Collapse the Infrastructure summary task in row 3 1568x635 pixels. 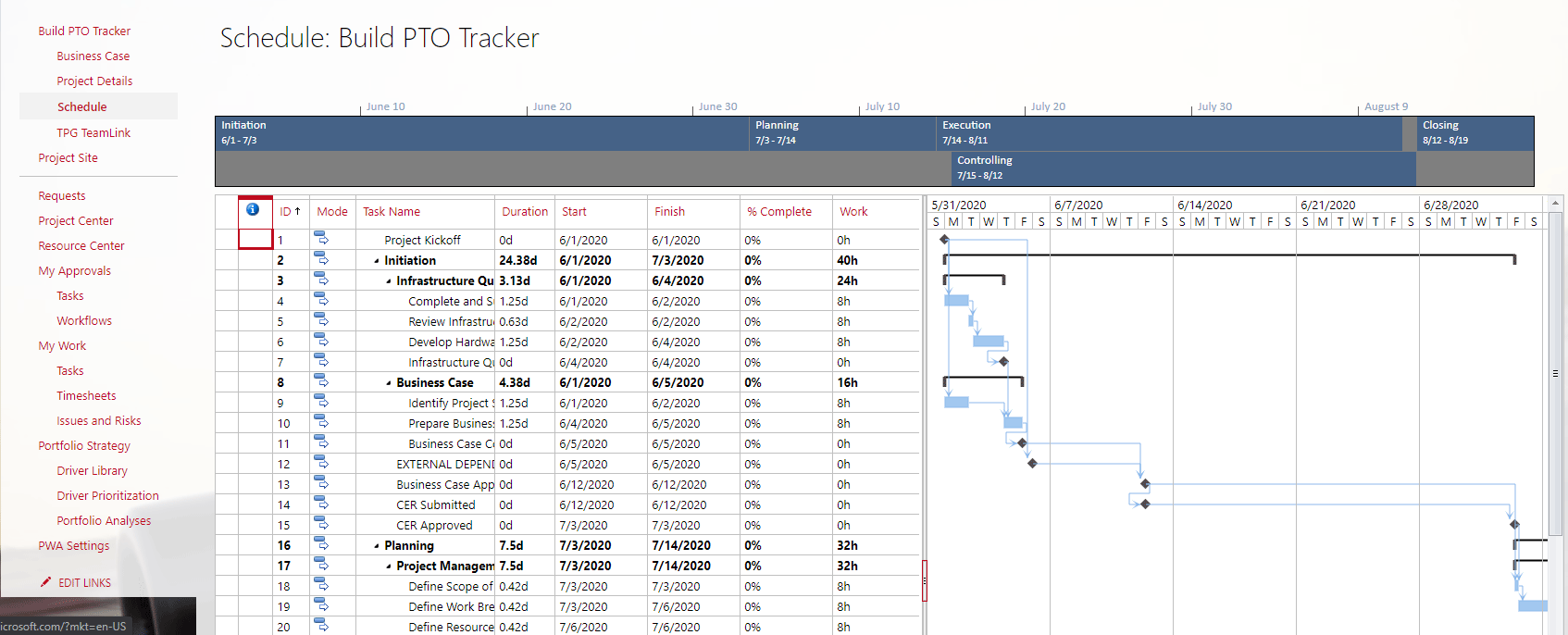point(389,281)
